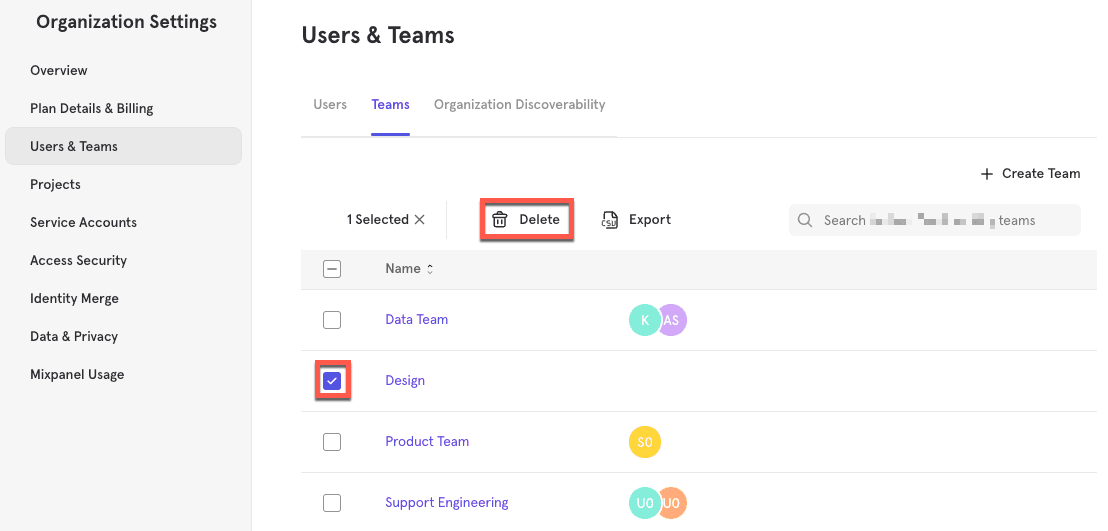Toggle the select-all header checkbox
The image size is (1108, 531).
click(x=332, y=269)
